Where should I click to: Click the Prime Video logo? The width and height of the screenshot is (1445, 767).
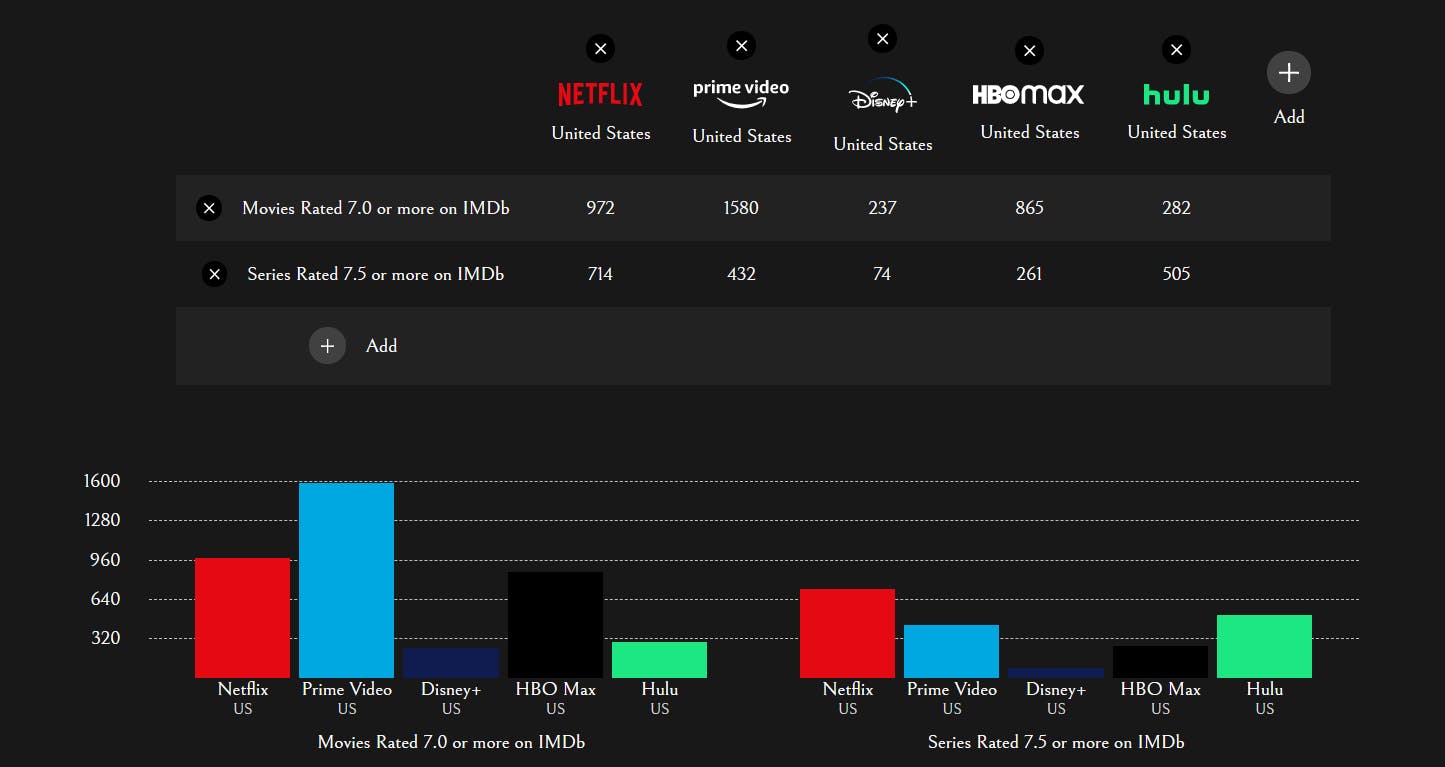pyautogui.click(x=741, y=94)
